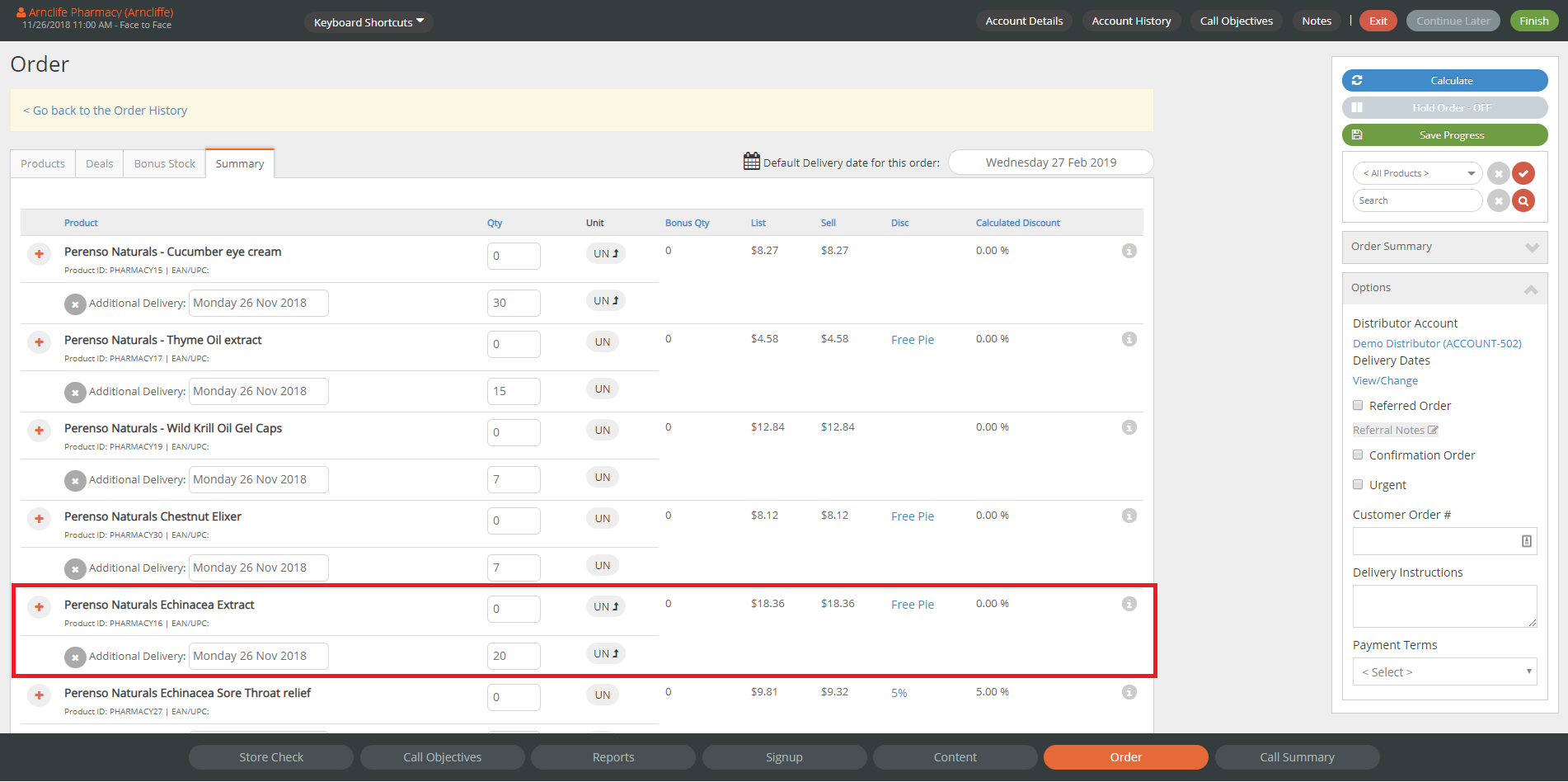Image resolution: width=1568 pixels, height=782 pixels.
Task: Tick the Referred Order checkbox
Action: click(x=1358, y=405)
